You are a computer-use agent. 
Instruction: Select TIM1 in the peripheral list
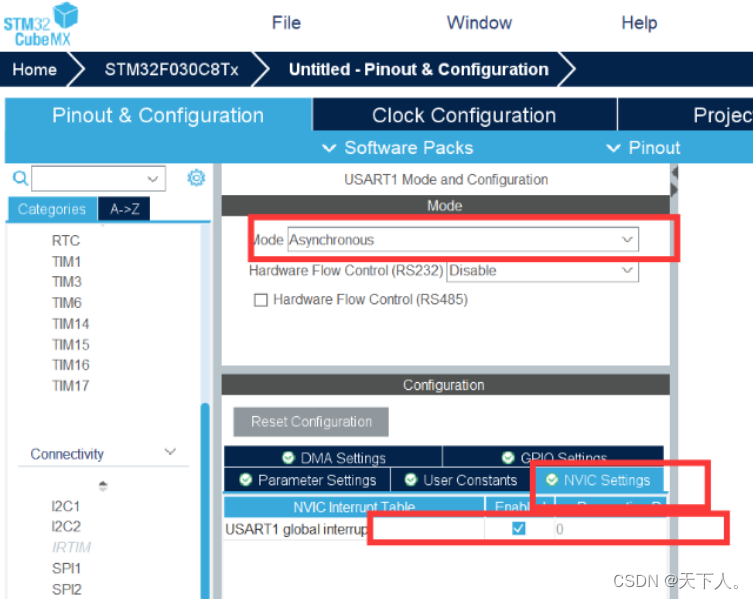click(66, 261)
